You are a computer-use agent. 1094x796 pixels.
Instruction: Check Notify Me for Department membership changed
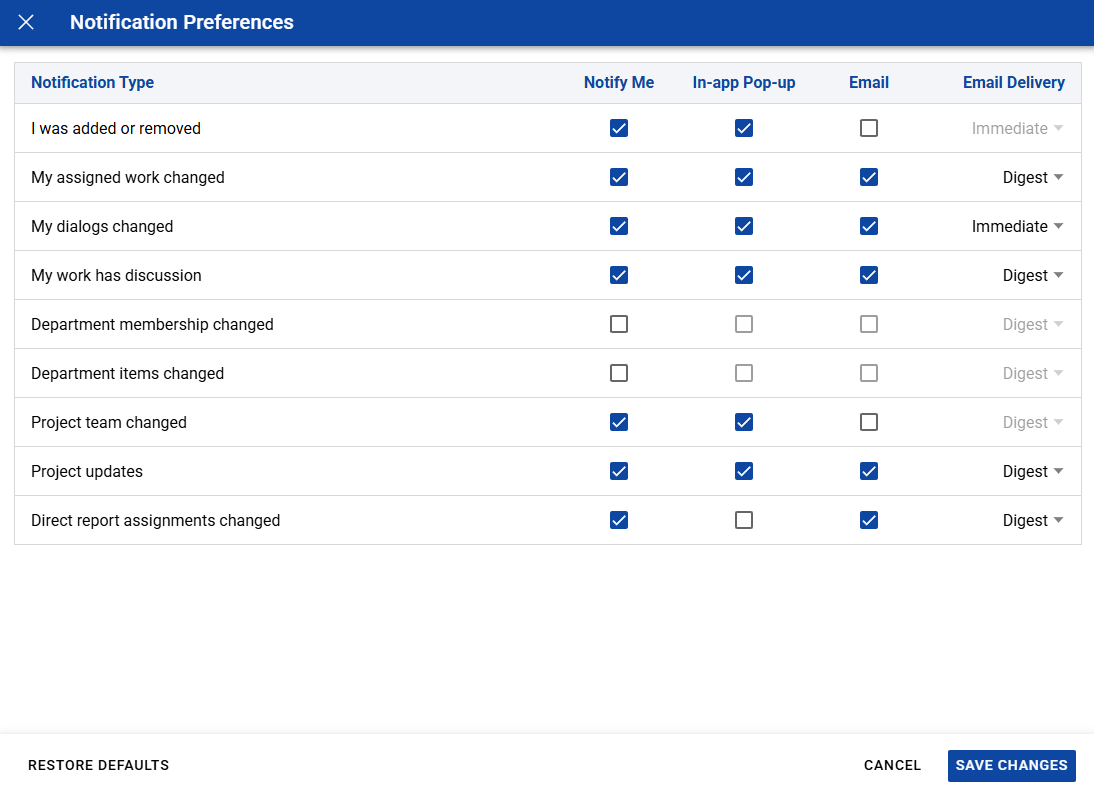coord(619,324)
